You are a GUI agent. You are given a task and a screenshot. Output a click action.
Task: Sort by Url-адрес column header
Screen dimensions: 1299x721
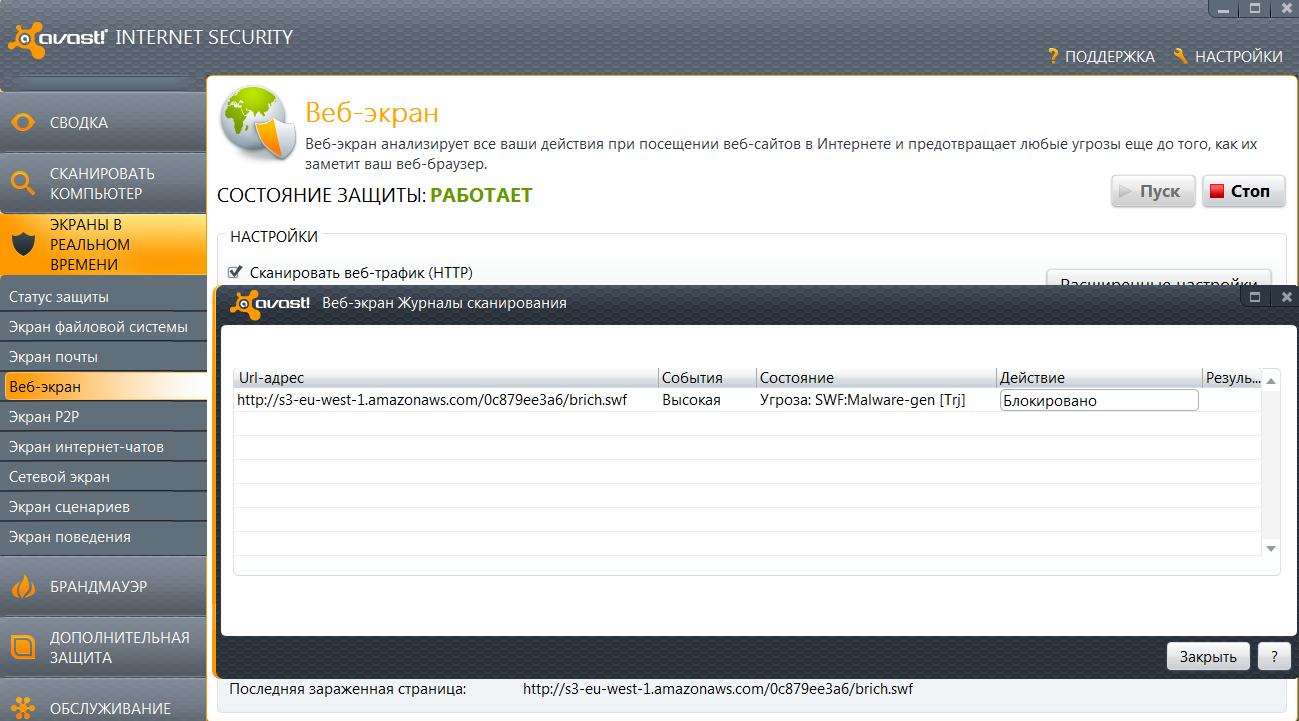(445, 378)
